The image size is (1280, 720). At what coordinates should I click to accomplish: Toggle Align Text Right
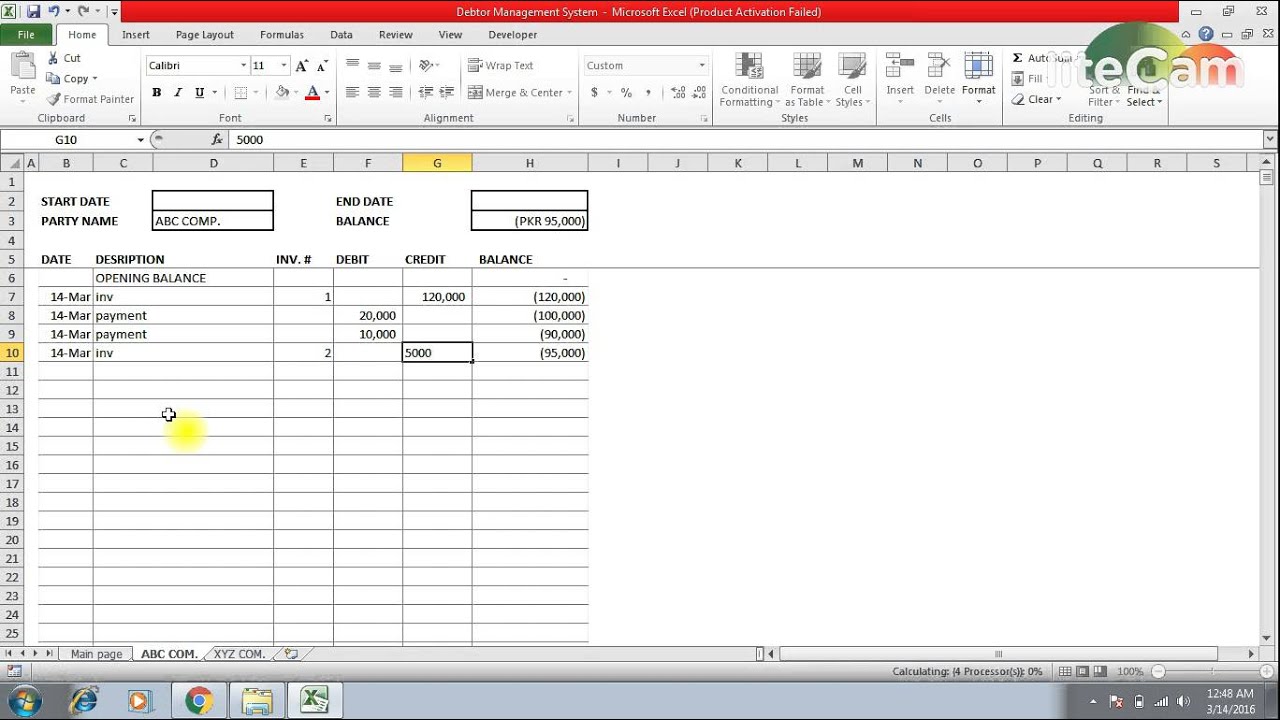coord(396,92)
